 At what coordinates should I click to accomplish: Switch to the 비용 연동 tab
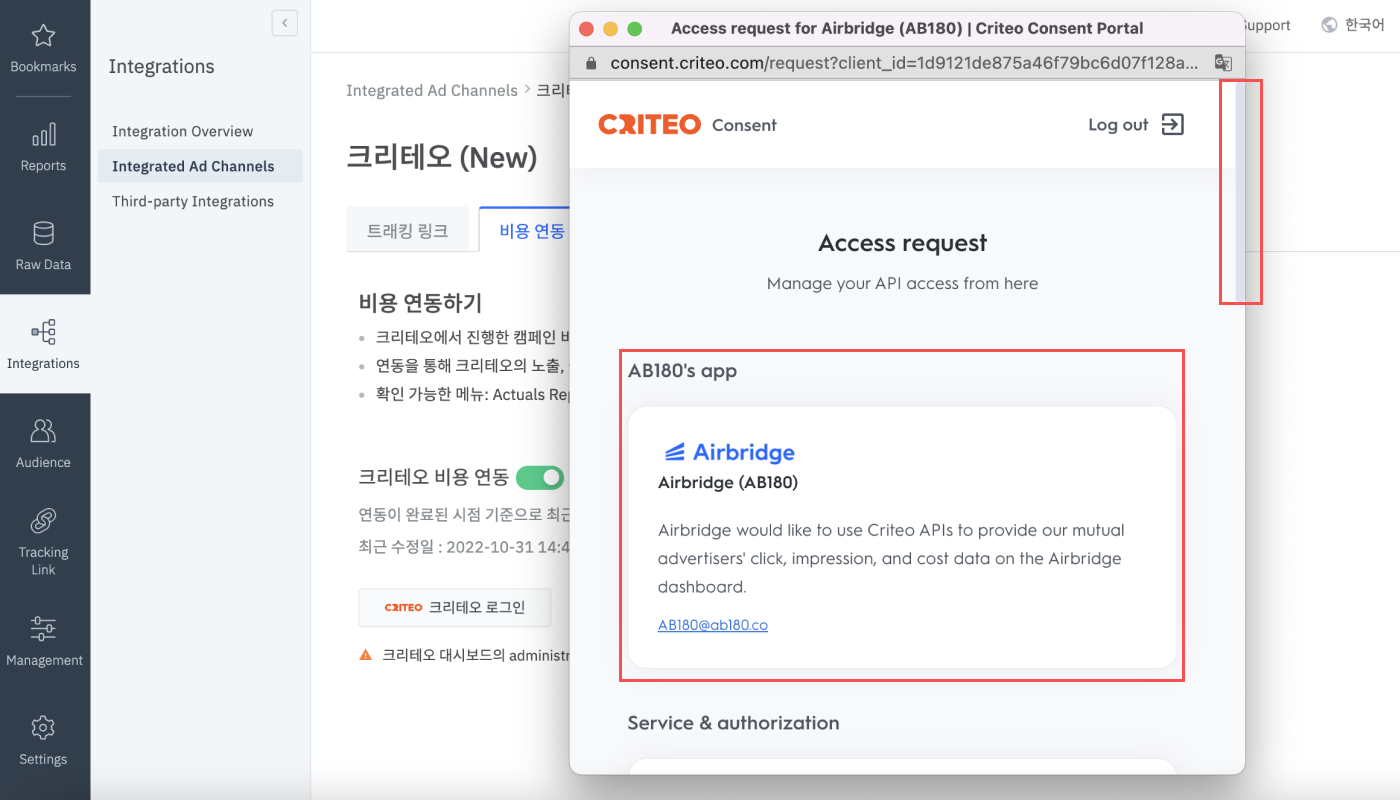[x=524, y=231]
